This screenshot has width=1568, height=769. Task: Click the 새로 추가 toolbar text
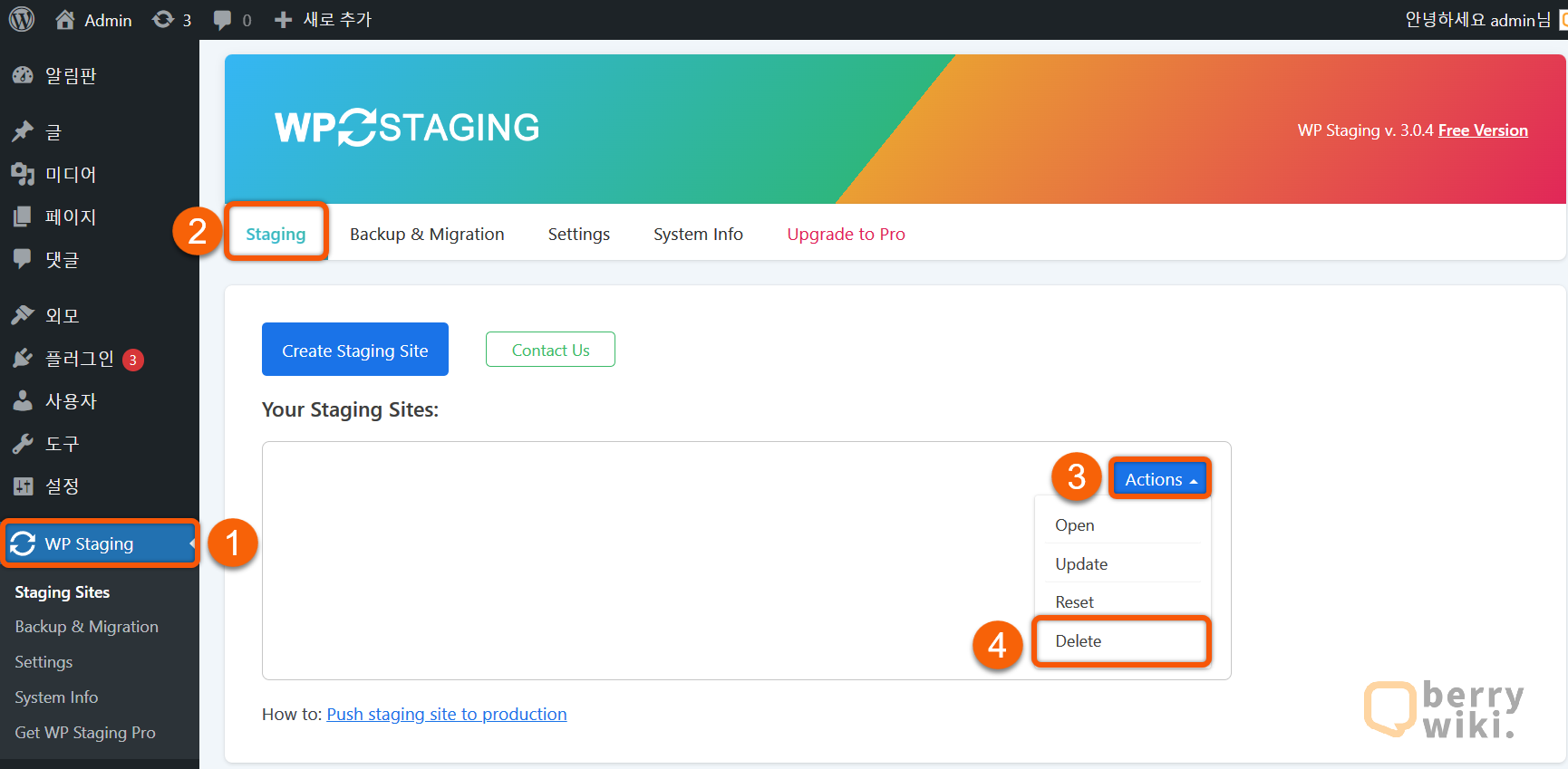337,20
